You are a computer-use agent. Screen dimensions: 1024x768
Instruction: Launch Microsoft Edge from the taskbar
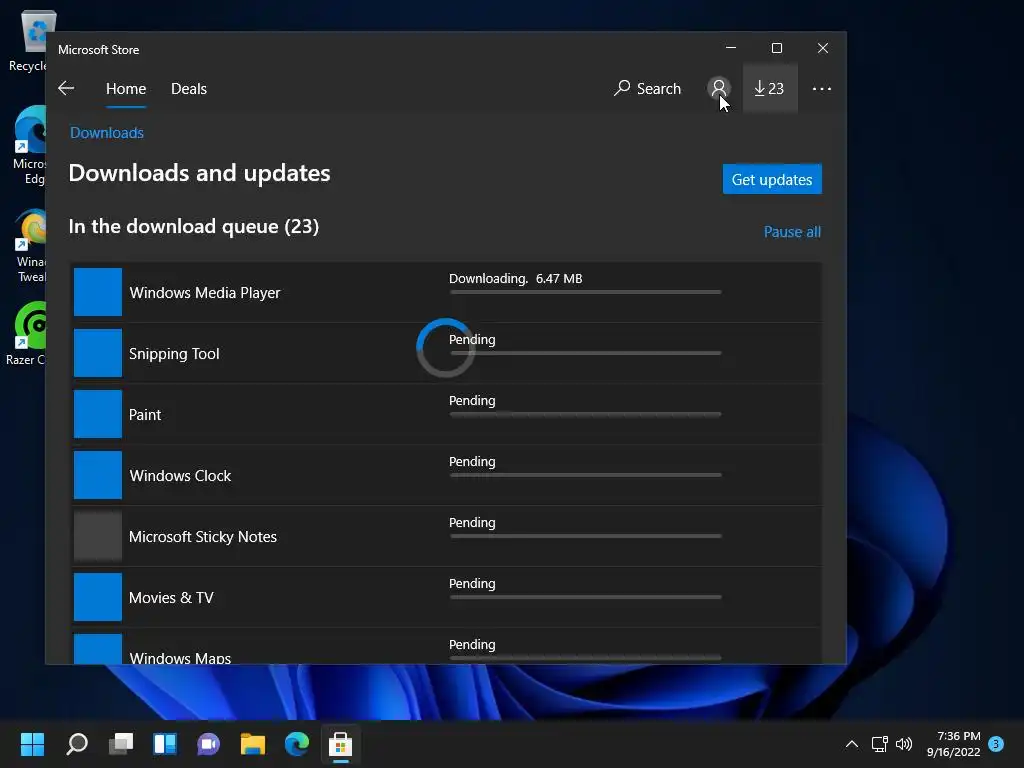click(296, 743)
